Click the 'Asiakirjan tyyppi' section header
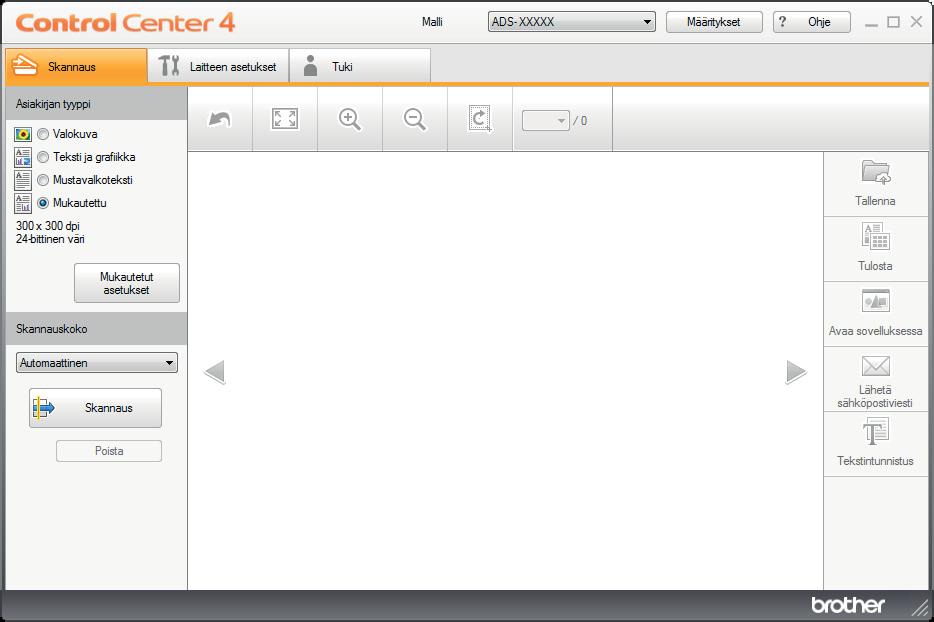Screen dimensions: 934x622 96,104
